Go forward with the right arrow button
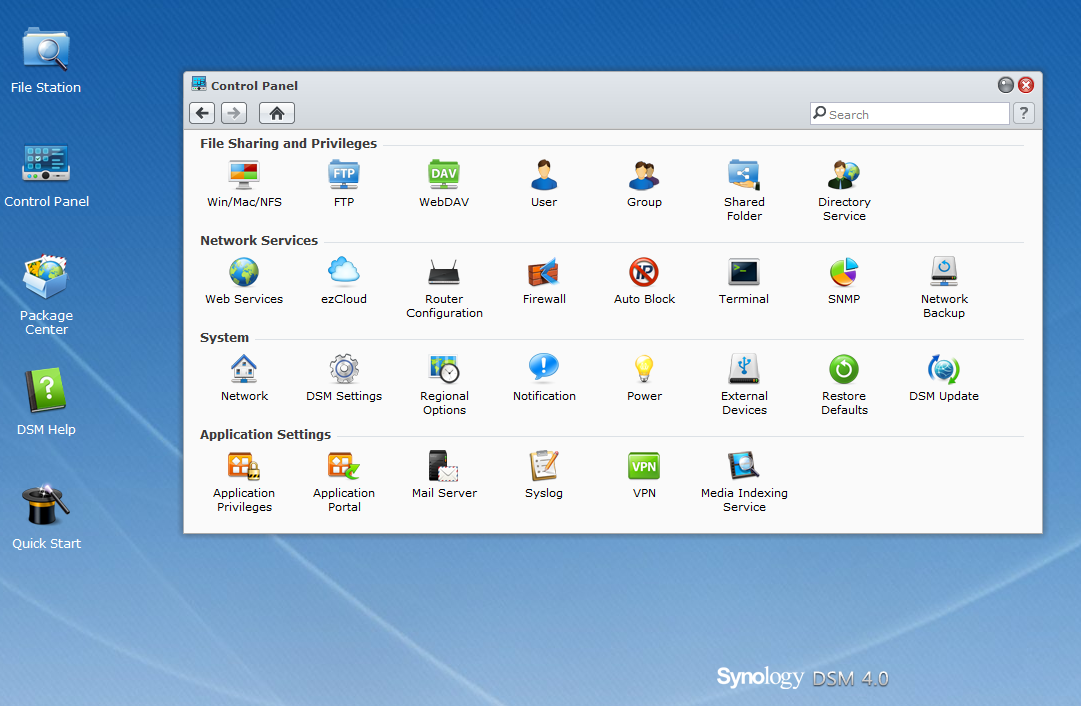 234,113
